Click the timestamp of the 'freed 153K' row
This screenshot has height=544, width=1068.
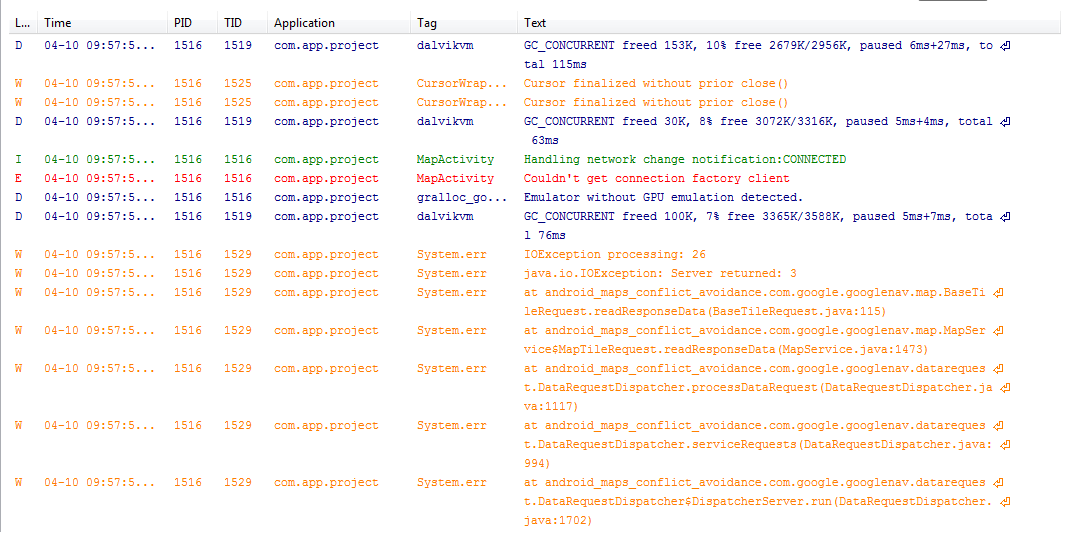99,46
